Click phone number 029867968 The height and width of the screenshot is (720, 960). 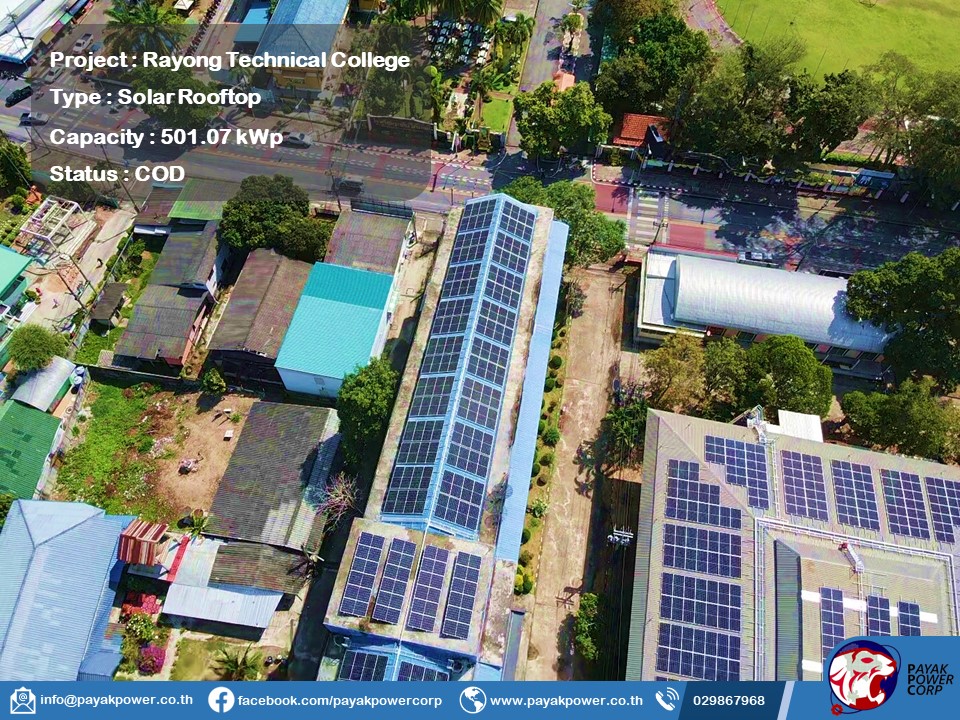729,700
